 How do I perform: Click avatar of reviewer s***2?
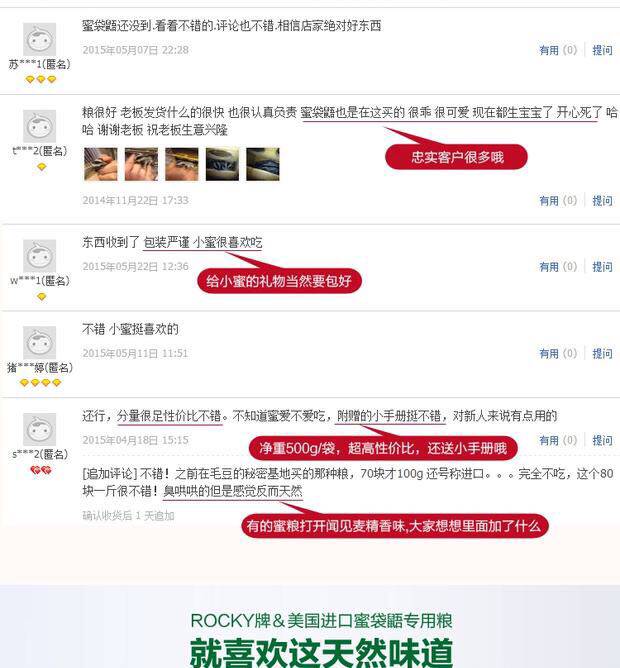pyautogui.click(x=39, y=429)
